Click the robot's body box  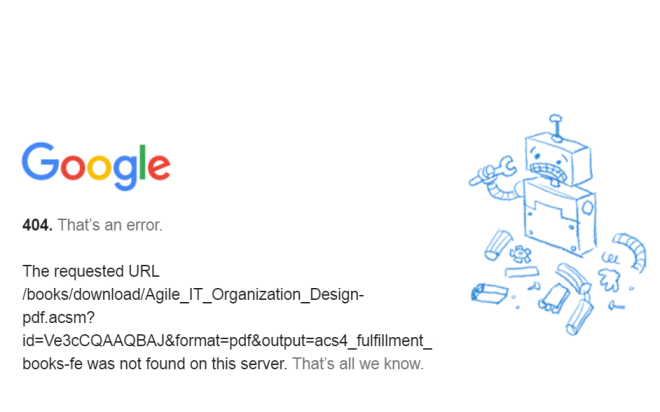coord(560,217)
